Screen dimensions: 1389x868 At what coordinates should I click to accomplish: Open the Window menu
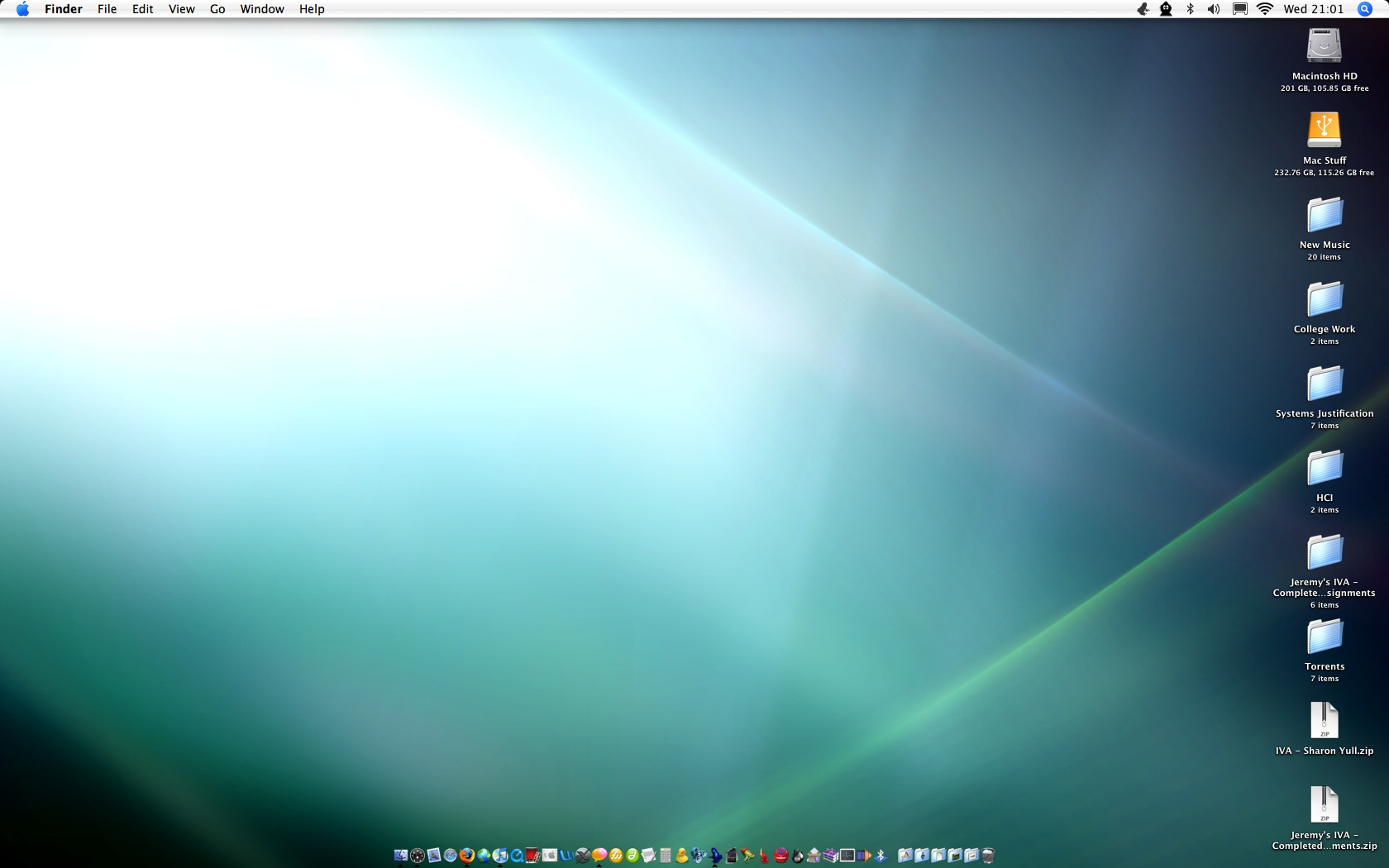[262, 9]
